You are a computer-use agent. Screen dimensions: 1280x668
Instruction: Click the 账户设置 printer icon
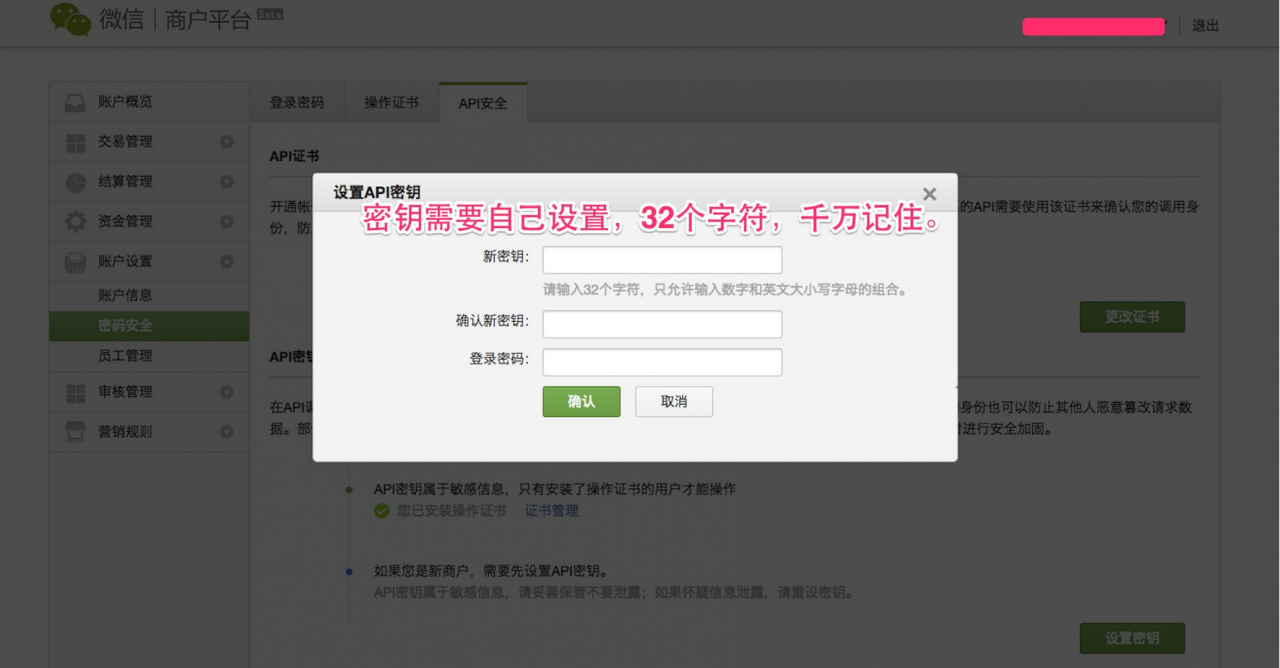75,262
